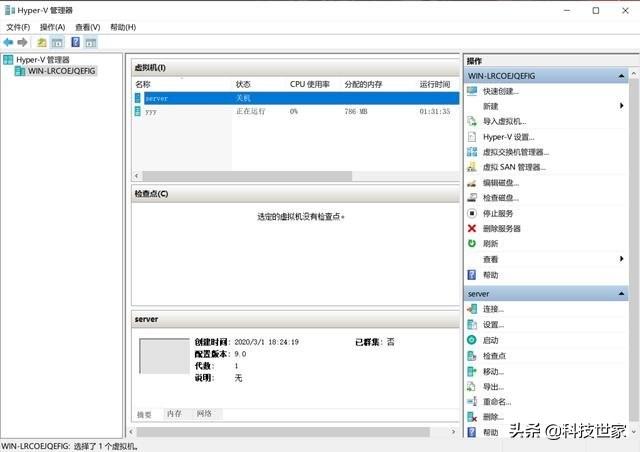Click the green 刷新 refresh icon

[472, 243]
